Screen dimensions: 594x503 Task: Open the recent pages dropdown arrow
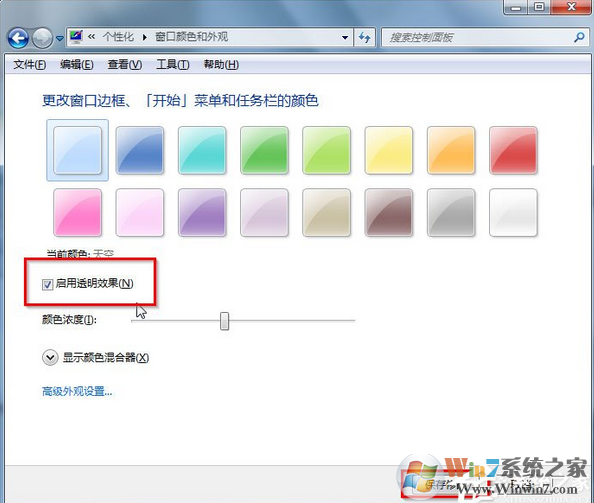[x=59, y=38]
